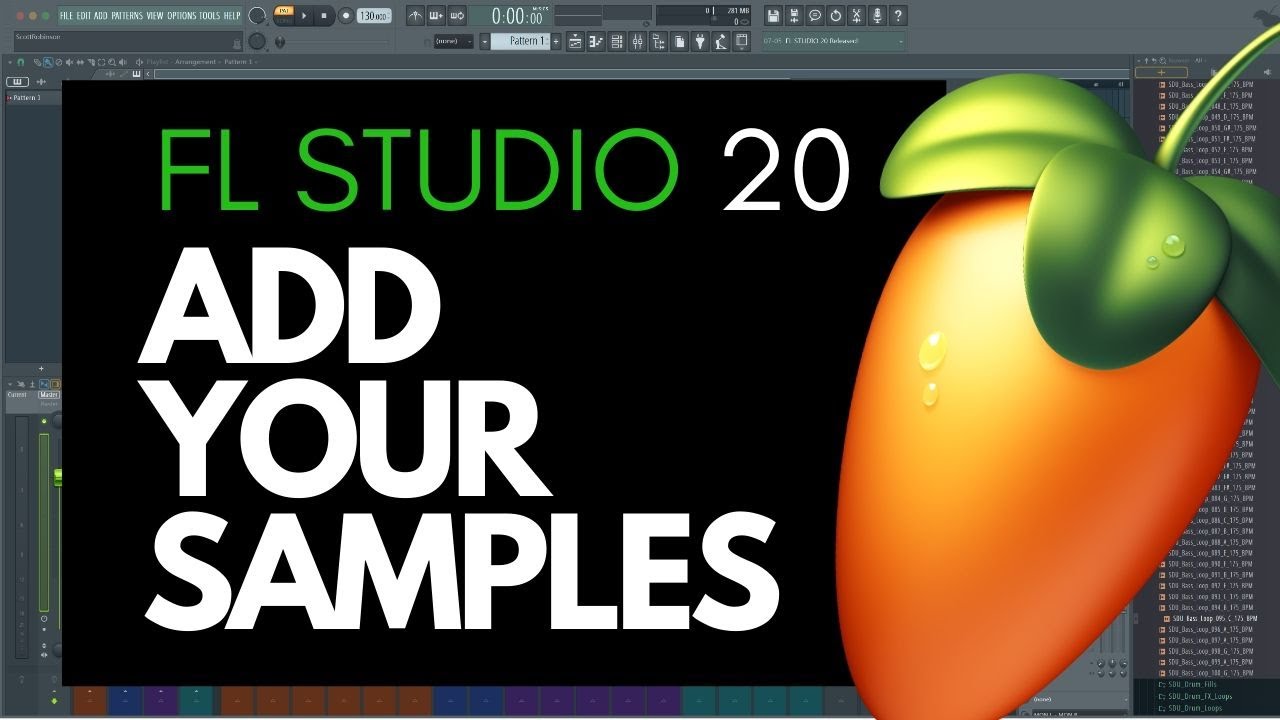Click the hint bar ScottRobinson text
Screen dimensions: 1280x720
(38, 37)
